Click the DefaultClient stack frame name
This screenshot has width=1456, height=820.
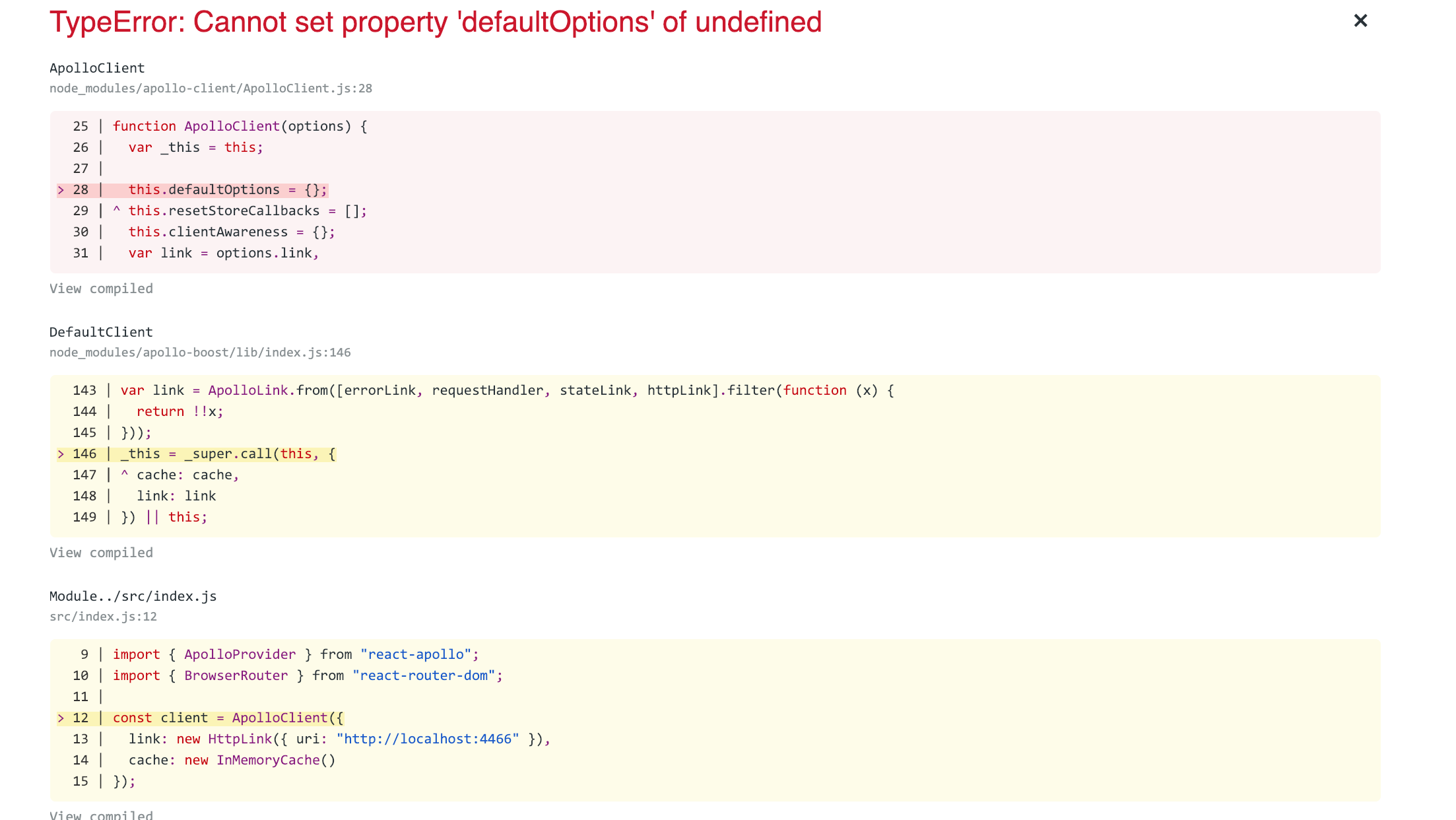[x=101, y=332]
